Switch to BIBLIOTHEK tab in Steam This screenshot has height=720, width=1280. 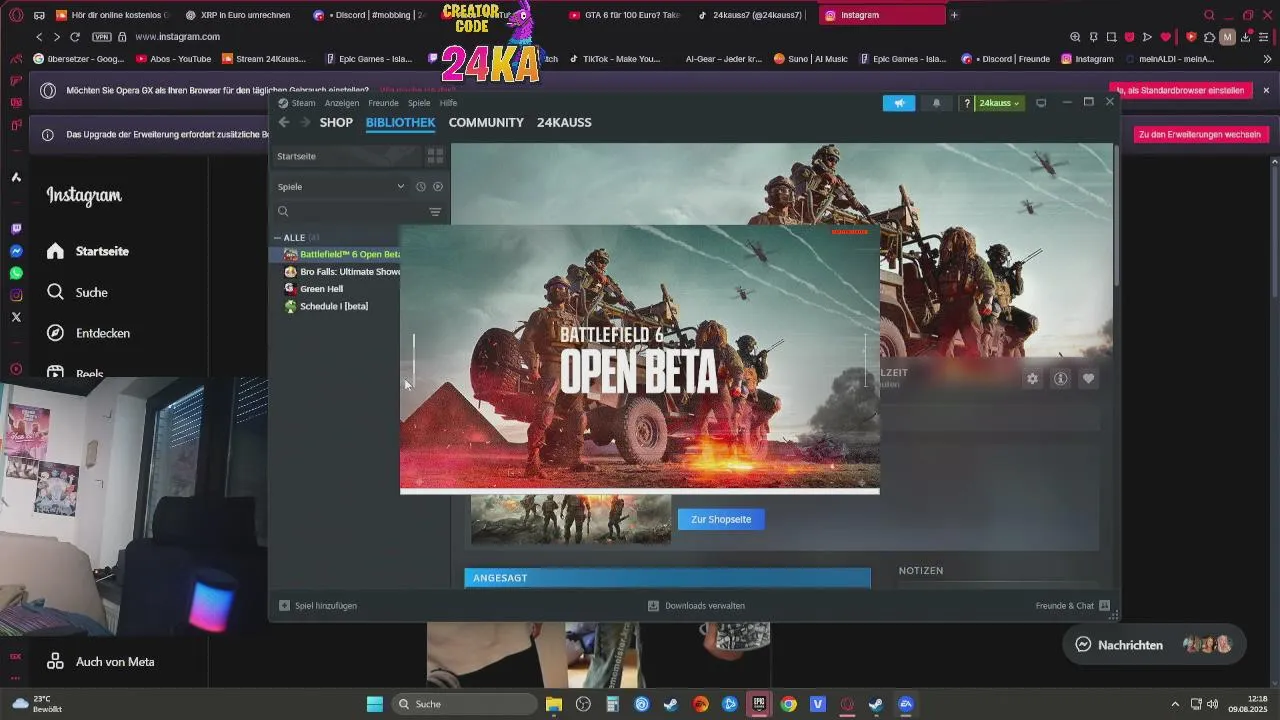click(400, 122)
